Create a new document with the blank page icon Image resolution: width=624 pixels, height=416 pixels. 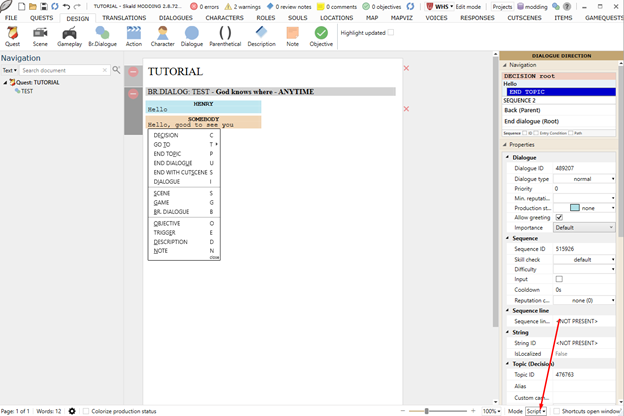[21, 6]
